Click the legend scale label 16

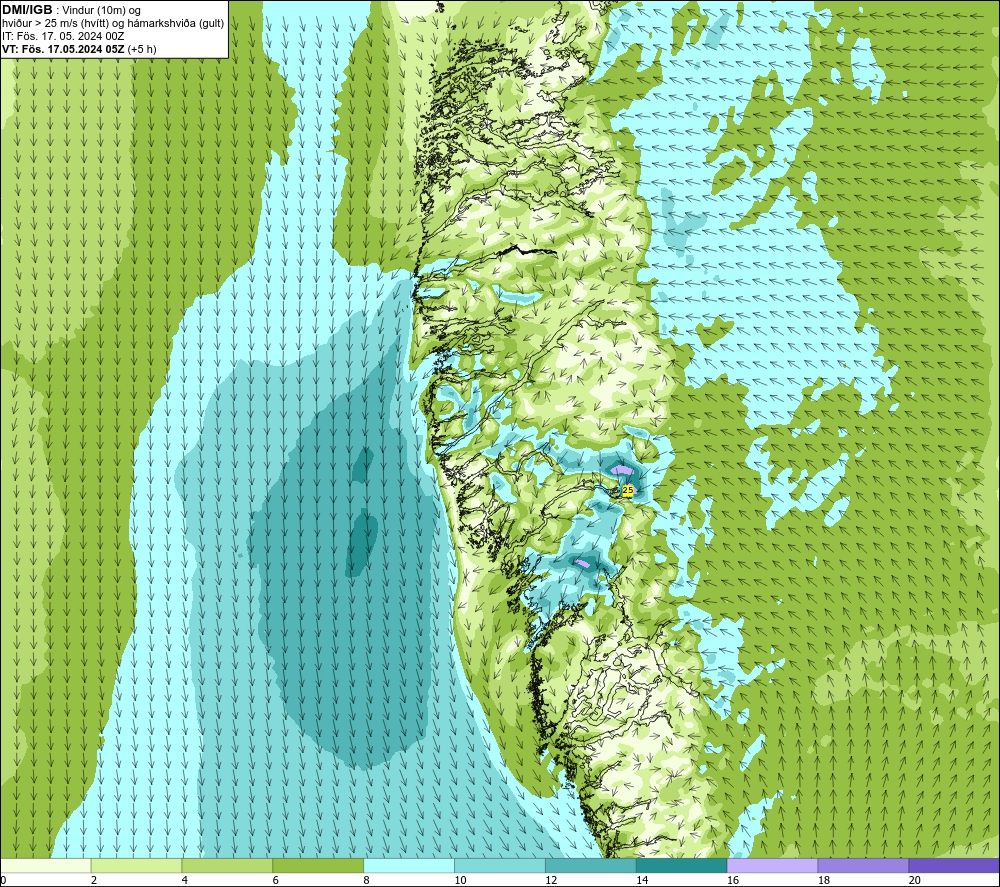coord(733,880)
